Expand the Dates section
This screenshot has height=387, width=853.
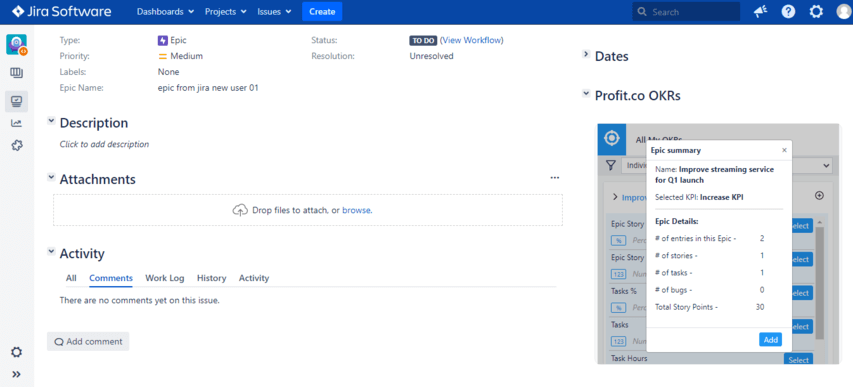pyautogui.click(x=586, y=54)
